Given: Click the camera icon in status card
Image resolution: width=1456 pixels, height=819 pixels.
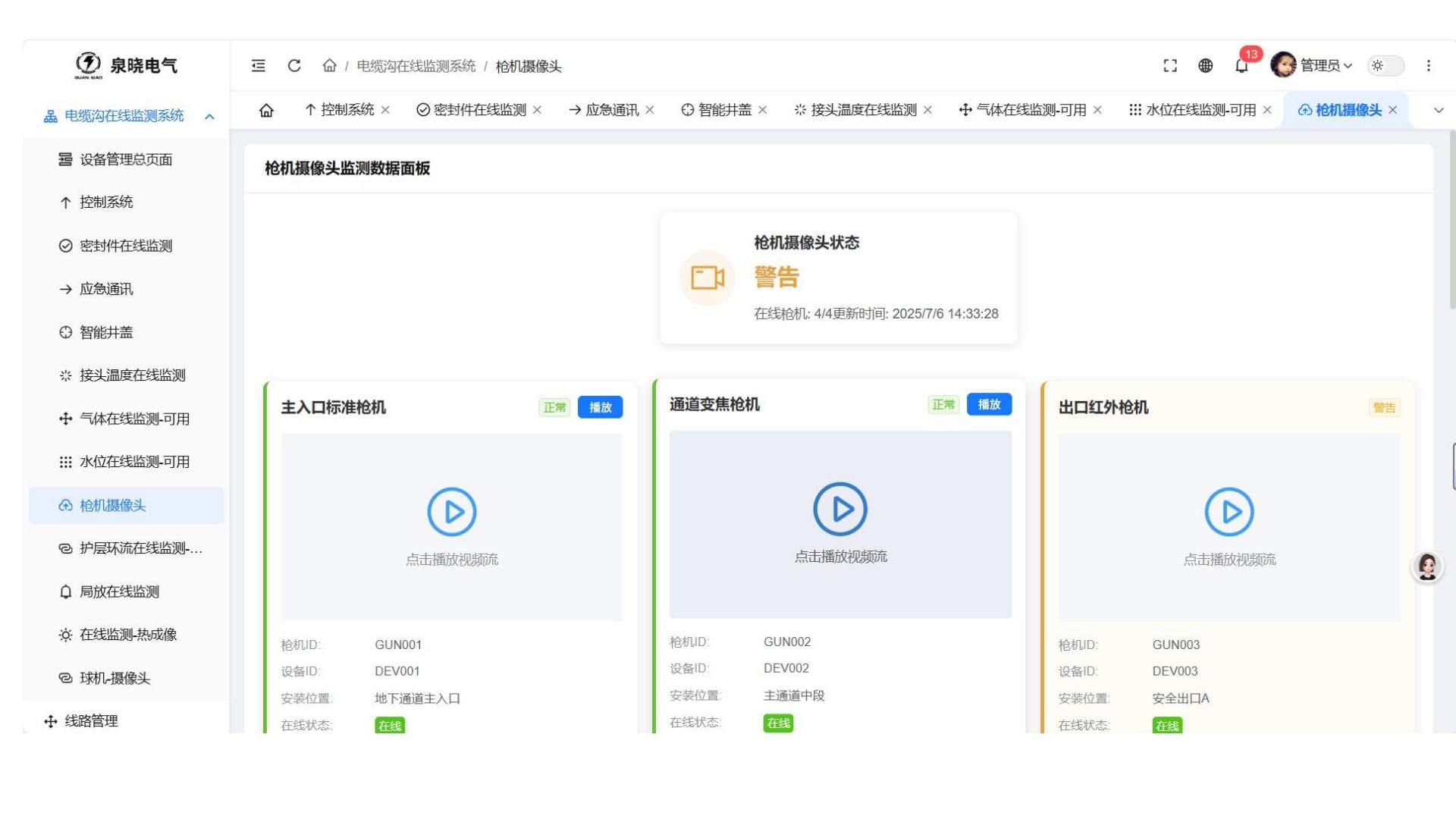Looking at the screenshot, I should (707, 278).
